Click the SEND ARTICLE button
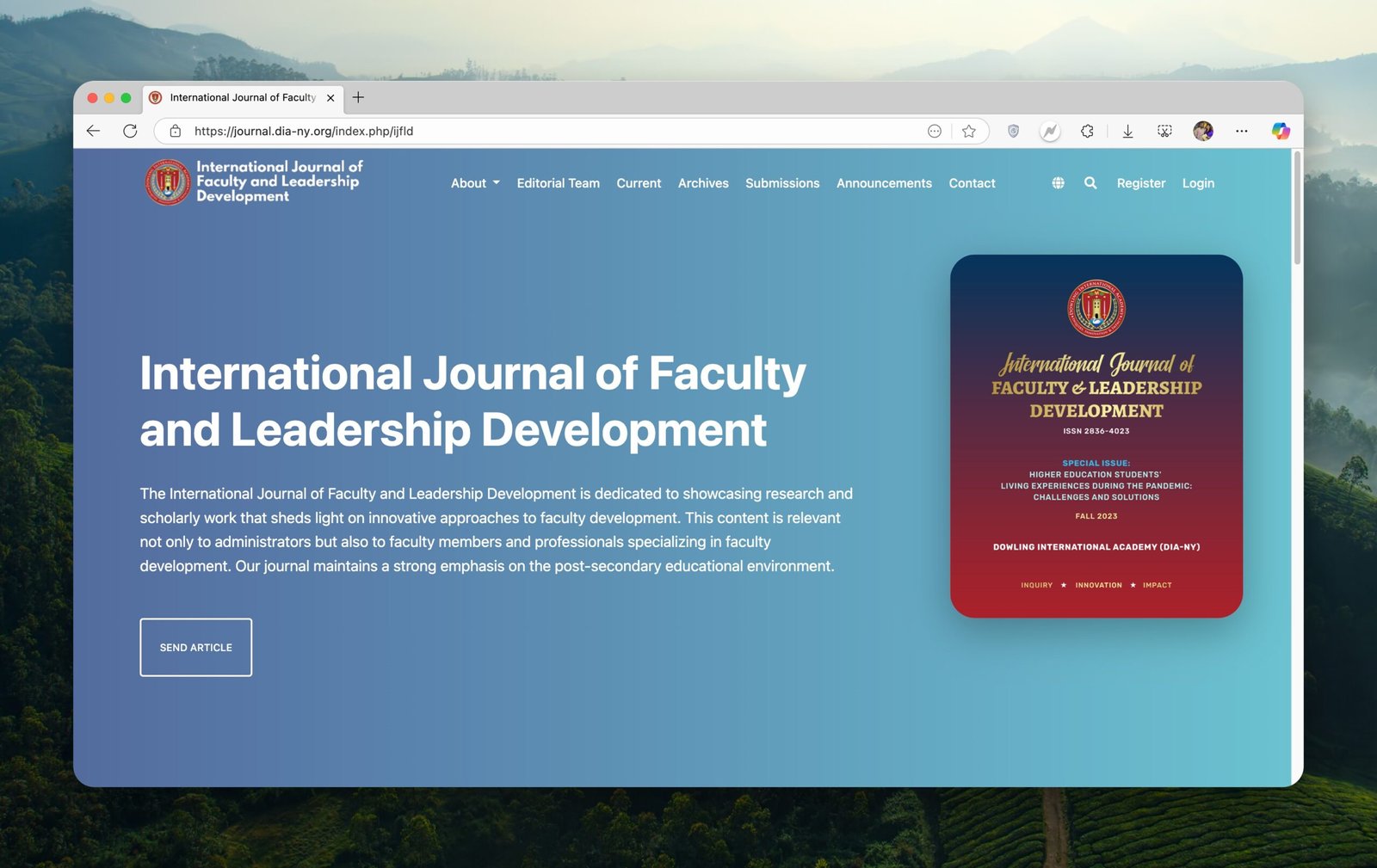Viewport: 1377px width, 868px height. pyautogui.click(x=196, y=647)
